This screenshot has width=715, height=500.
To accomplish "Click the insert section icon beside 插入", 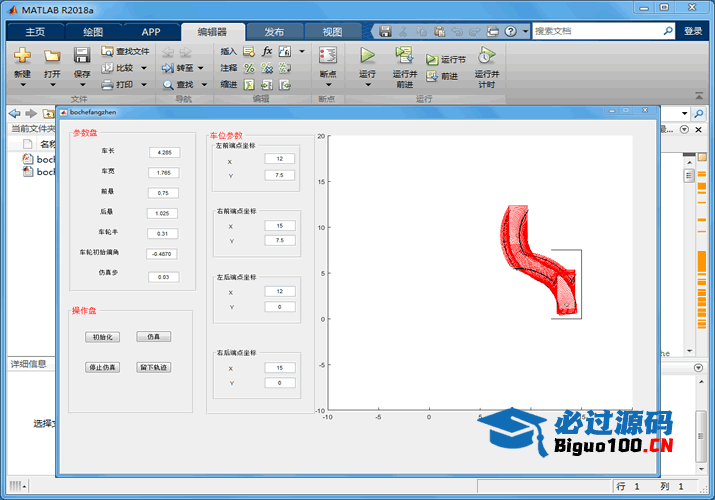I will click(x=249, y=51).
